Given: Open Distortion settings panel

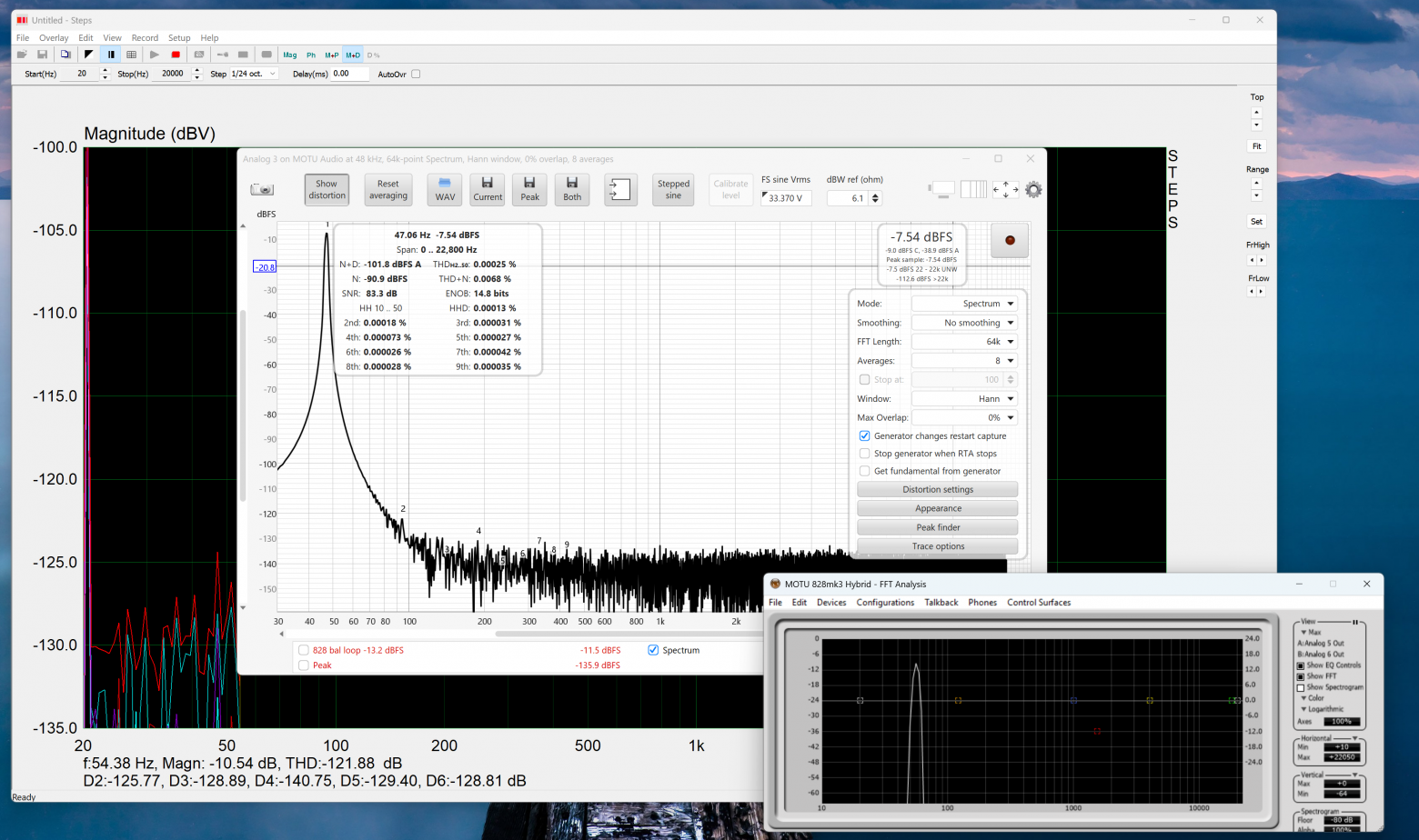Looking at the screenshot, I should [x=938, y=490].
